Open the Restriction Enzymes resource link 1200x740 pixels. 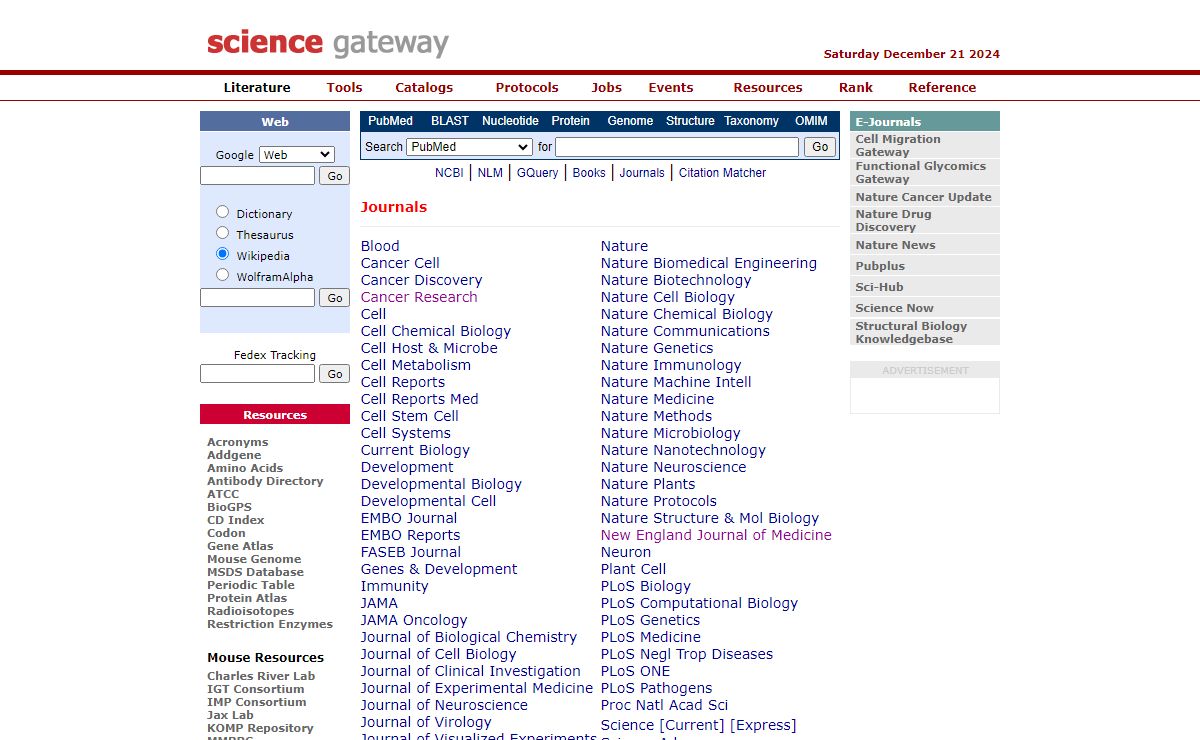(270, 624)
